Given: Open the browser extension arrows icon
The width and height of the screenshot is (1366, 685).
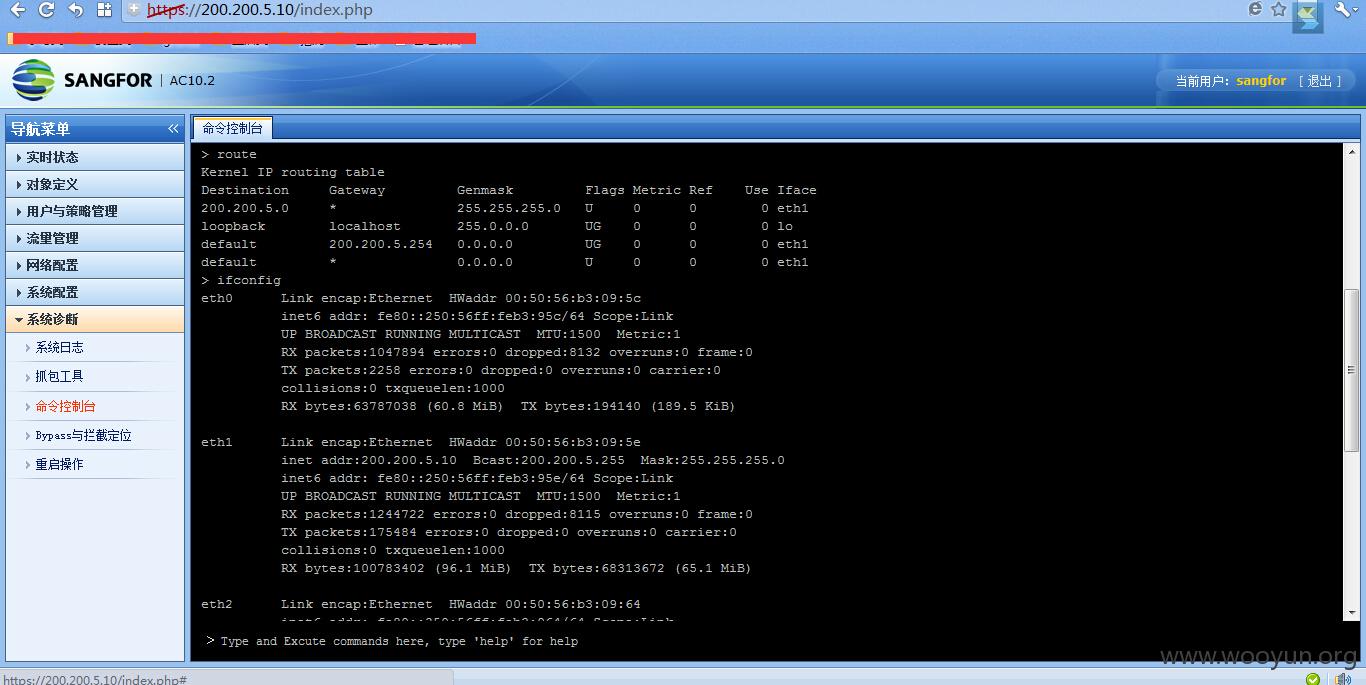Looking at the screenshot, I should coord(1306,16).
